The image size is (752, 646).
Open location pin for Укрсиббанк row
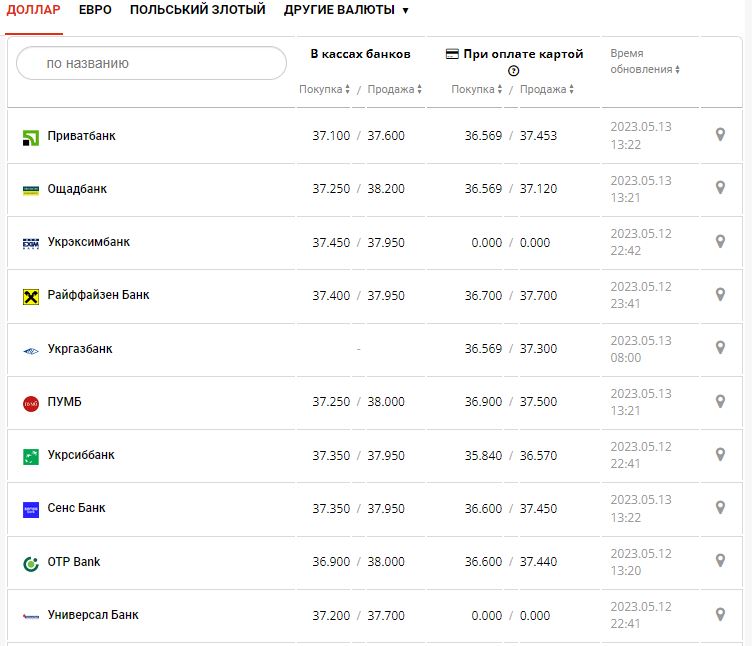pos(720,454)
